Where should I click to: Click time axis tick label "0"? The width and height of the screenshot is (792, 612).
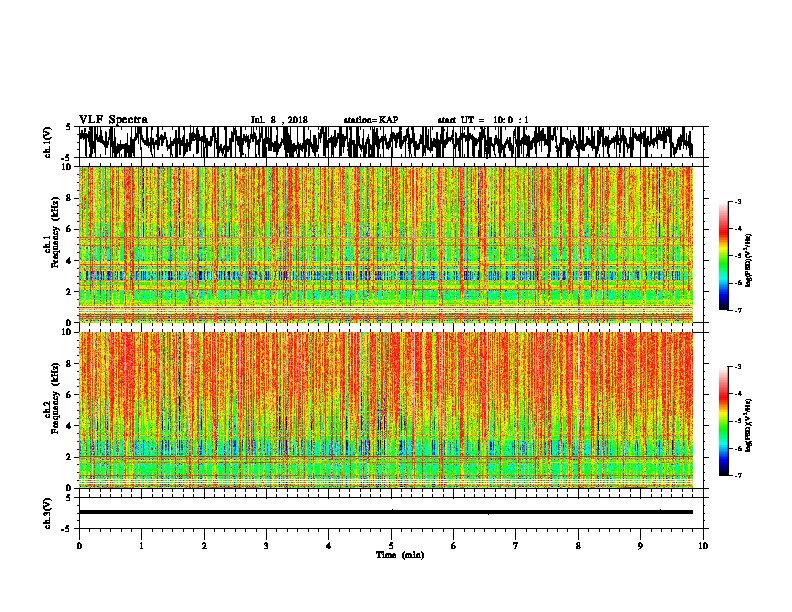[79, 546]
